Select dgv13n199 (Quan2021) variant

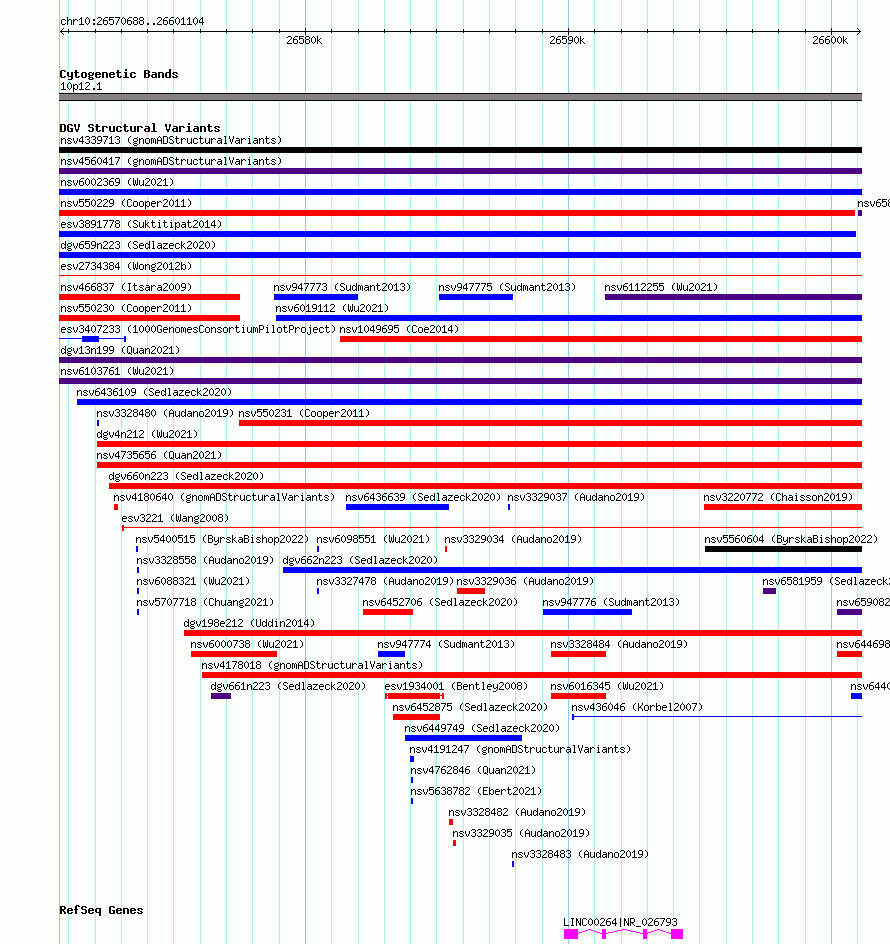pos(120,351)
